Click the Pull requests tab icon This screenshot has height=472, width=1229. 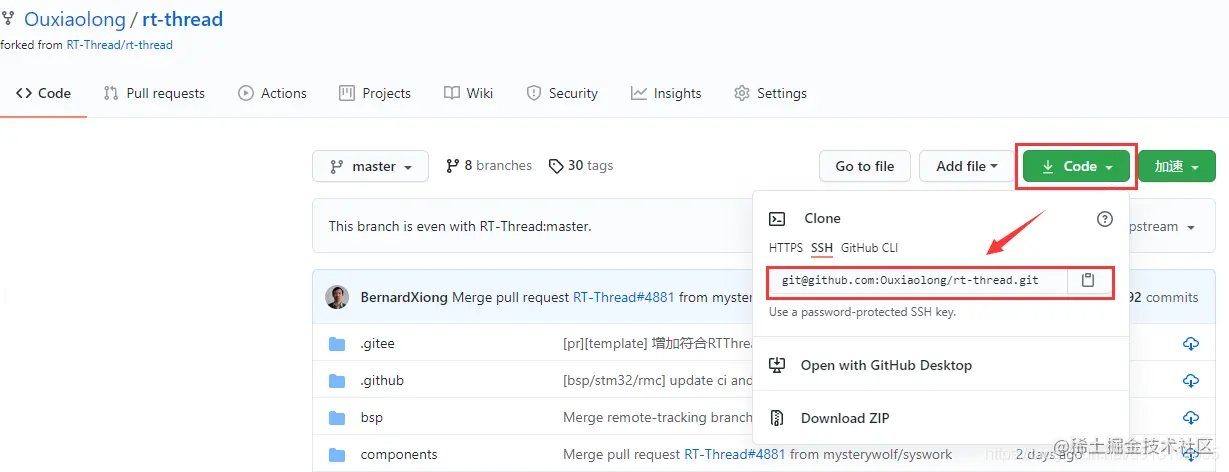(x=111, y=93)
